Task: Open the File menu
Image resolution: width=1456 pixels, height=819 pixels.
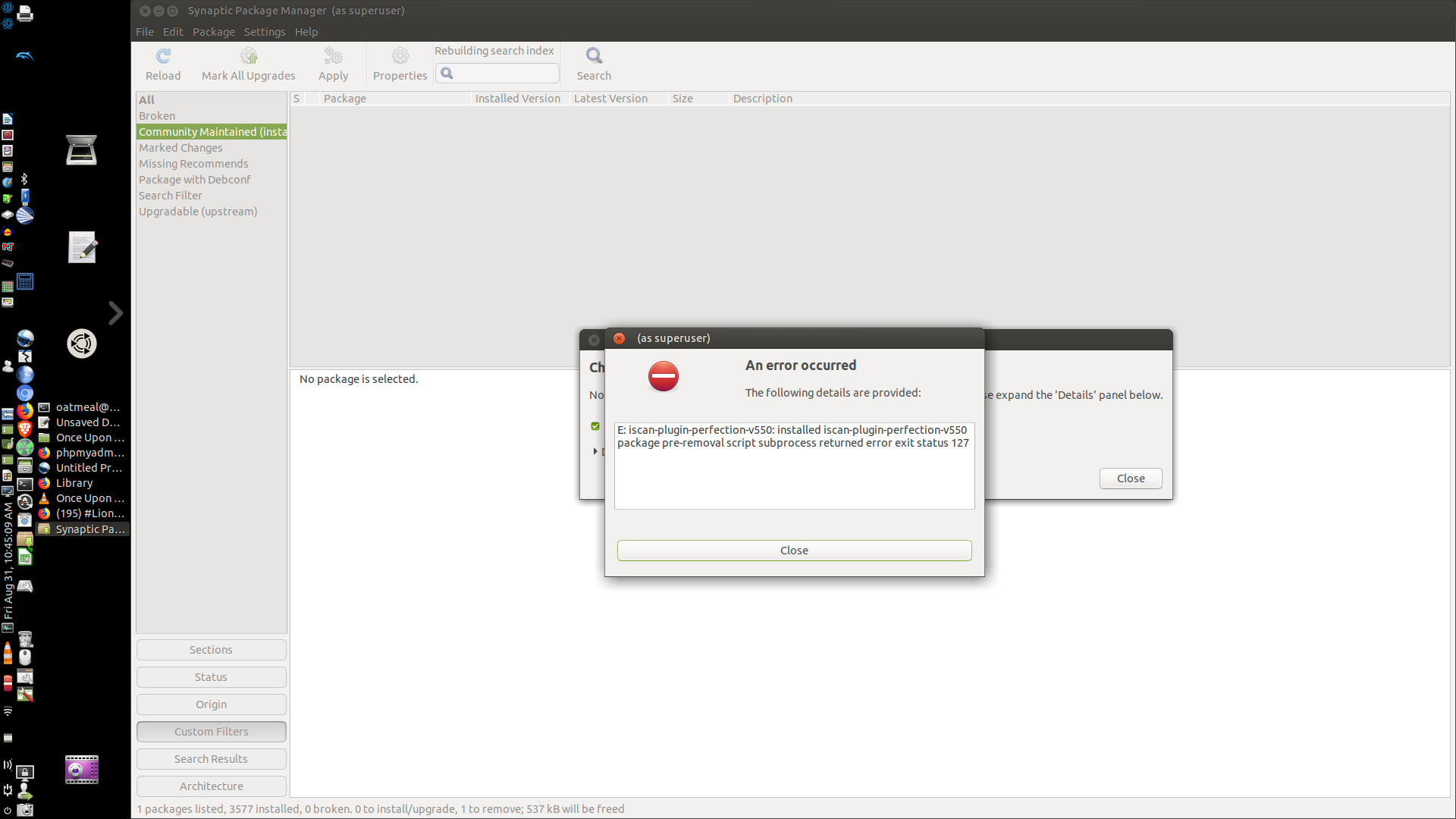Action: click(145, 32)
